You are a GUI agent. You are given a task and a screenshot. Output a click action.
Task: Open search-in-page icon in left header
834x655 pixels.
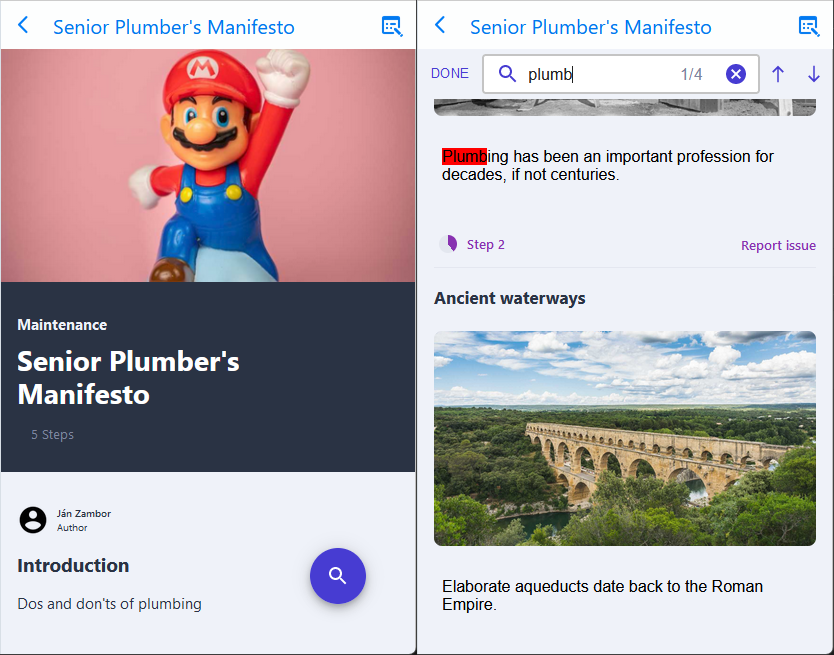click(392, 27)
